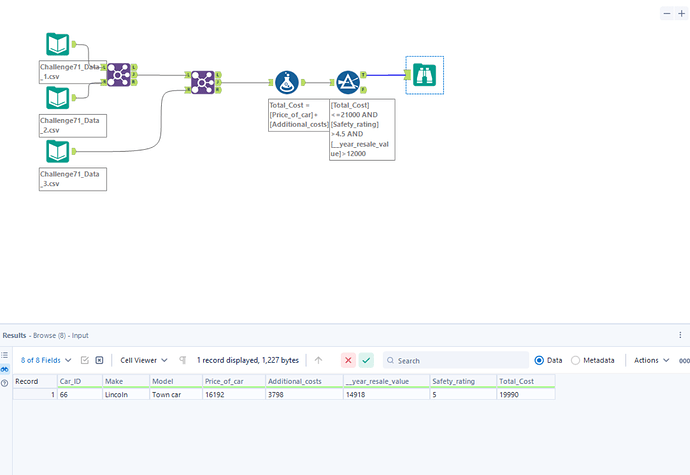Select the cell with value 3798
The image size is (690, 475).
click(x=305, y=394)
